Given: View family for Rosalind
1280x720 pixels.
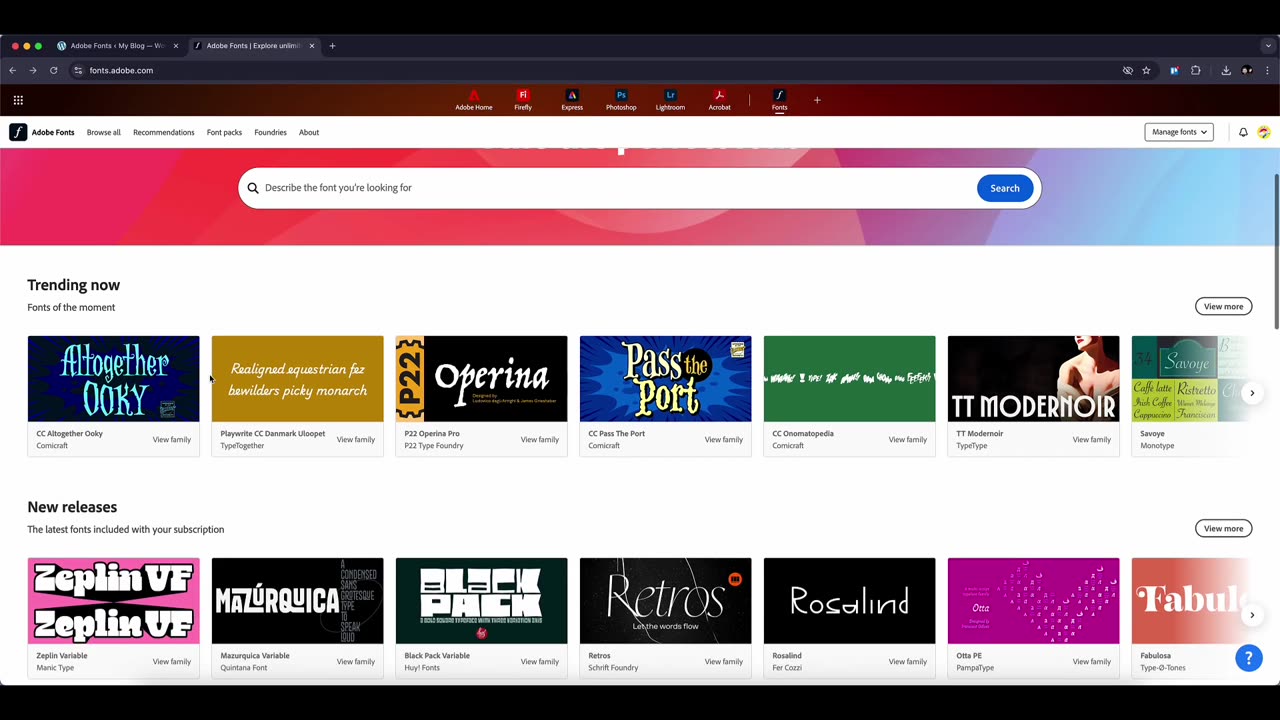Looking at the screenshot, I should [908, 662].
